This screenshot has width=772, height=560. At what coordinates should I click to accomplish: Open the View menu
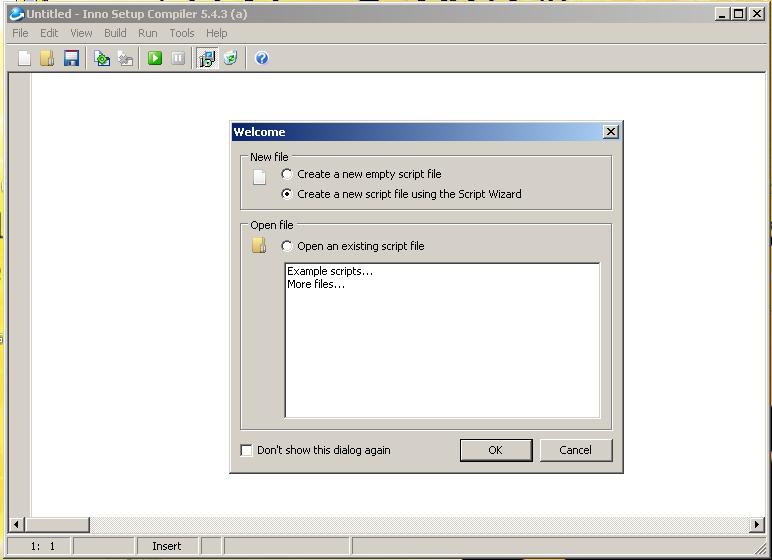[x=81, y=33]
